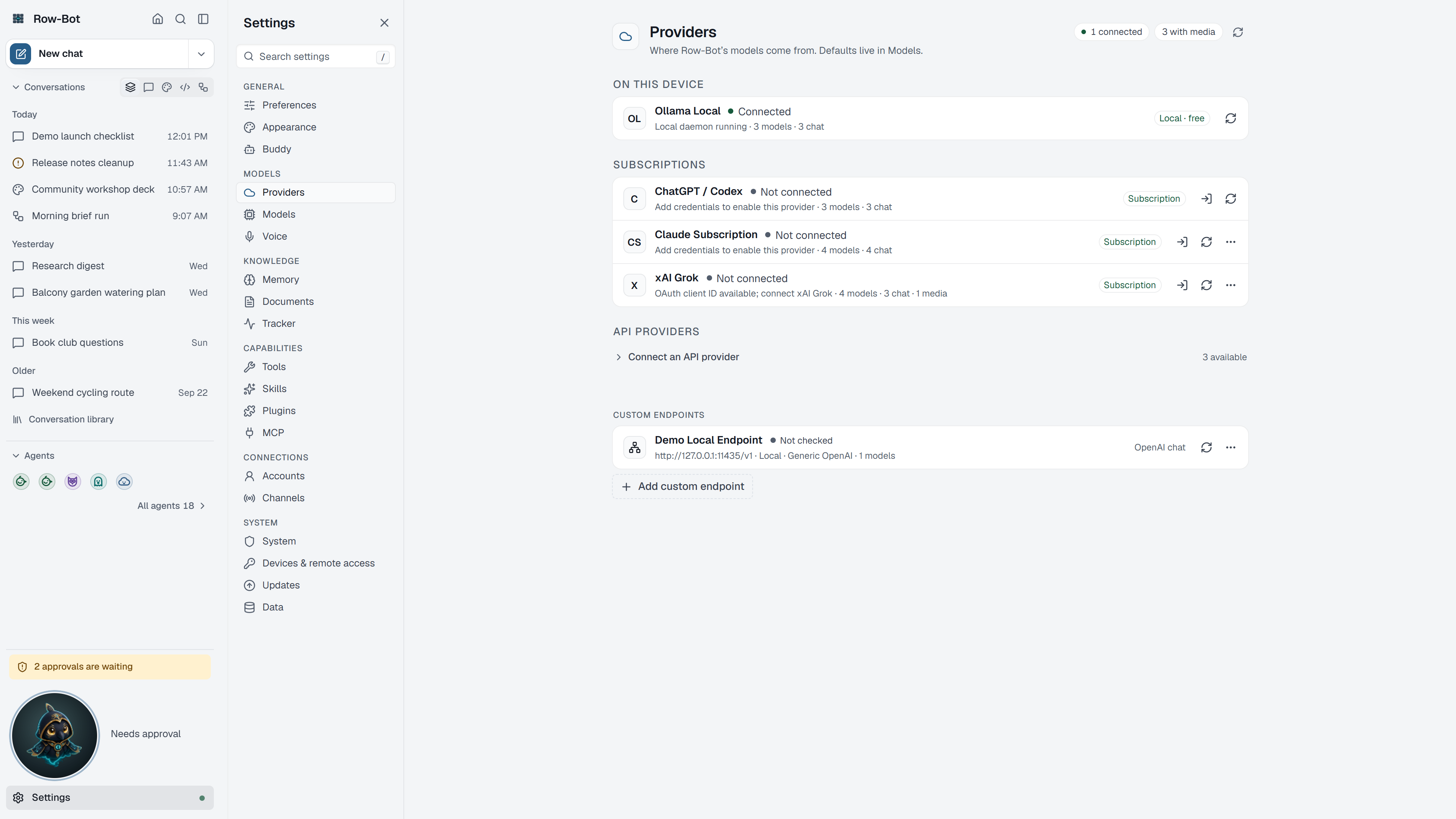
Task: Select the cloud agent avatar
Action: 124,482
